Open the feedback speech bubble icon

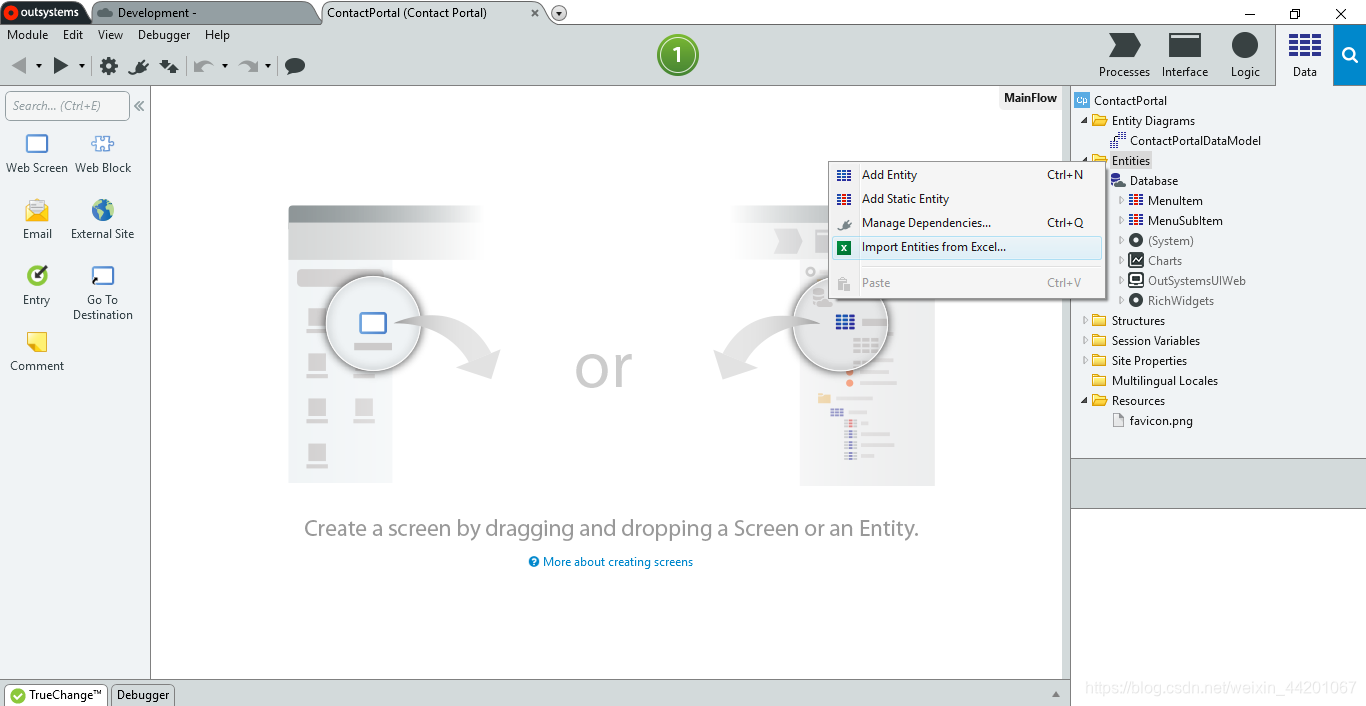click(x=295, y=66)
